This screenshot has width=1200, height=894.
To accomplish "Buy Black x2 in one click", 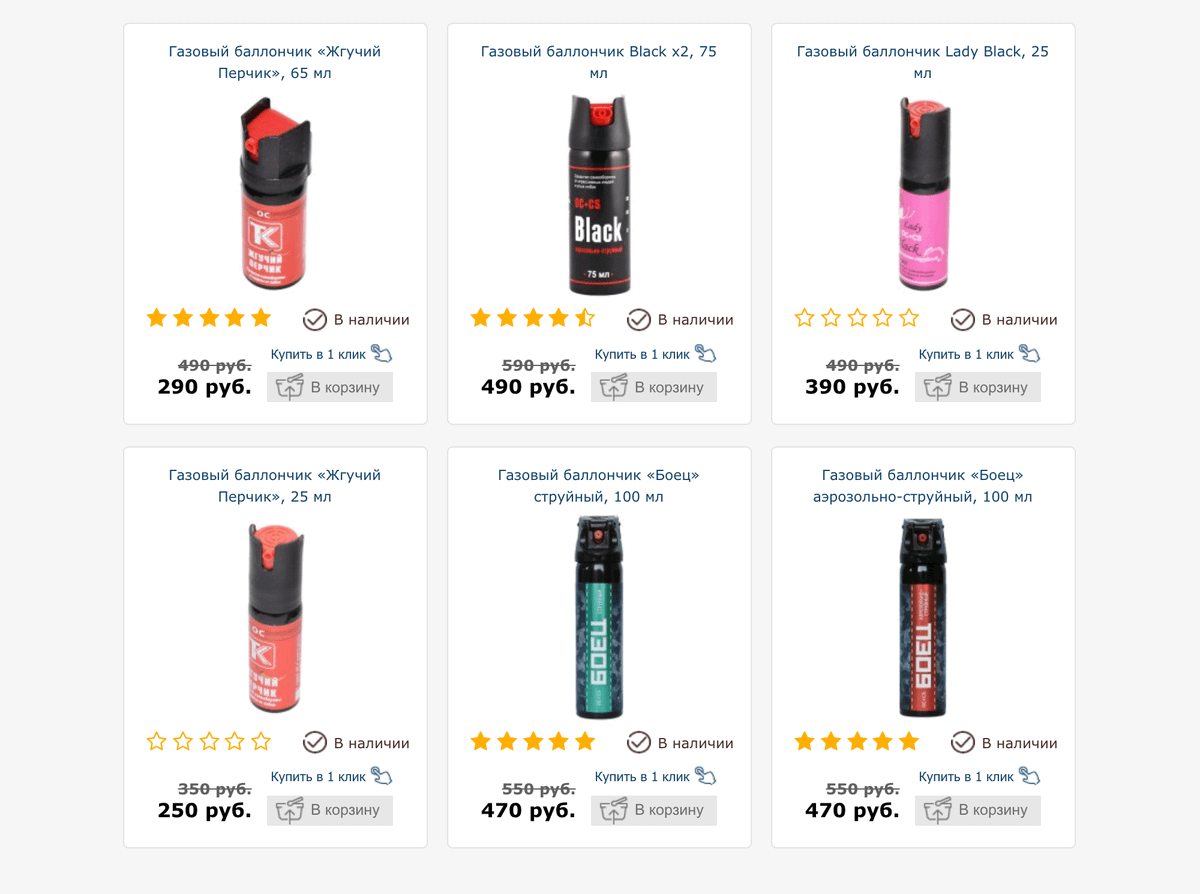I will [643, 354].
